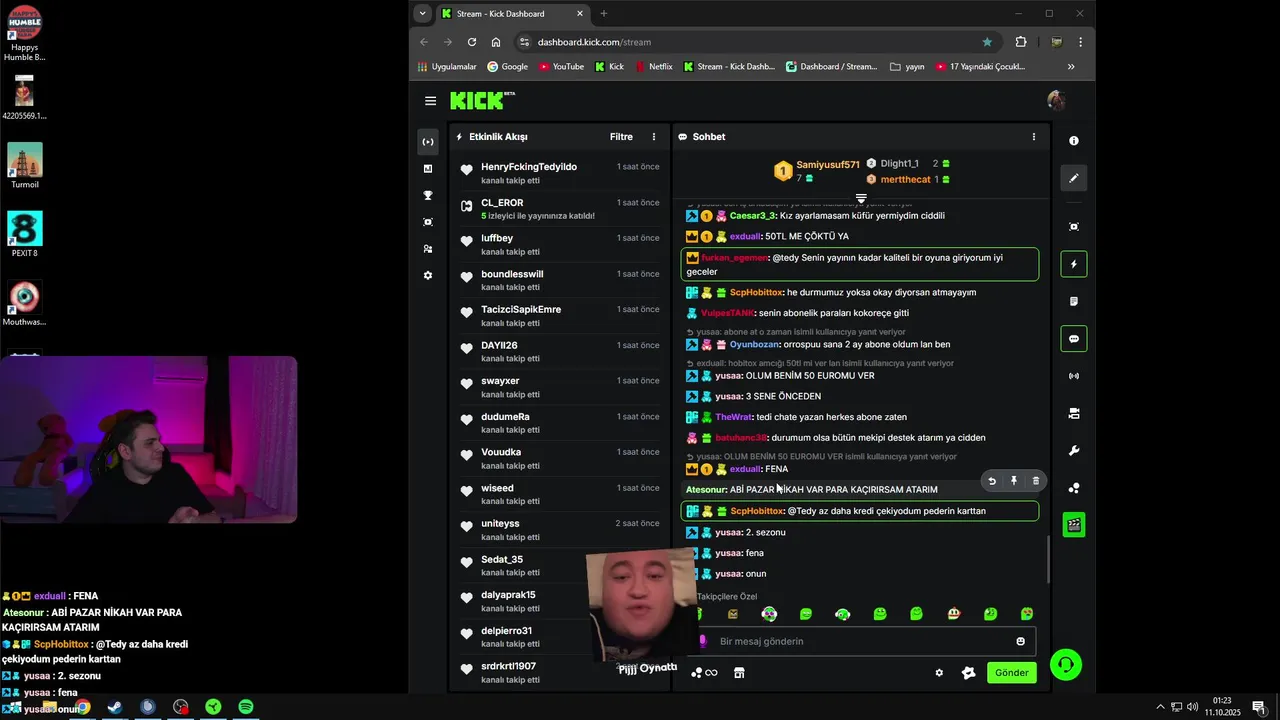Open the trophy achievements icon in sidebar
This screenshot has height=720, width=1280.
tap(428, 196)
